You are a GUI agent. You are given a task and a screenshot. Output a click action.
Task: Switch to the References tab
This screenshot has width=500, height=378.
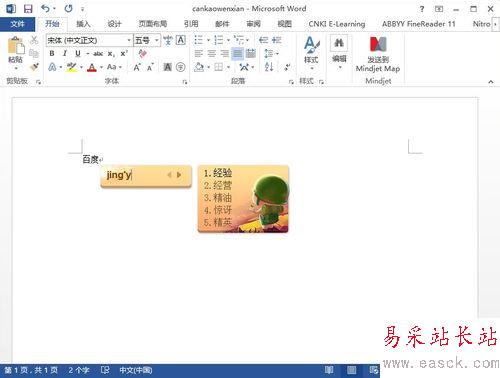[191, 24]
